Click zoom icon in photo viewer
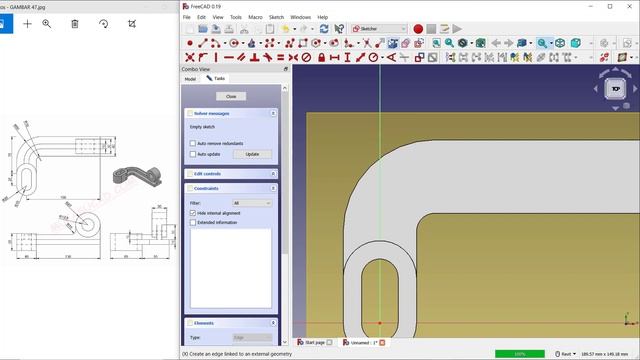 tap(47, 24)
